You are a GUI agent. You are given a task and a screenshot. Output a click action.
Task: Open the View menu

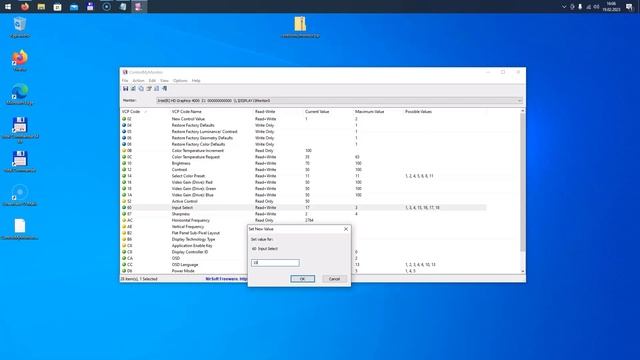[x=164, y=81]
